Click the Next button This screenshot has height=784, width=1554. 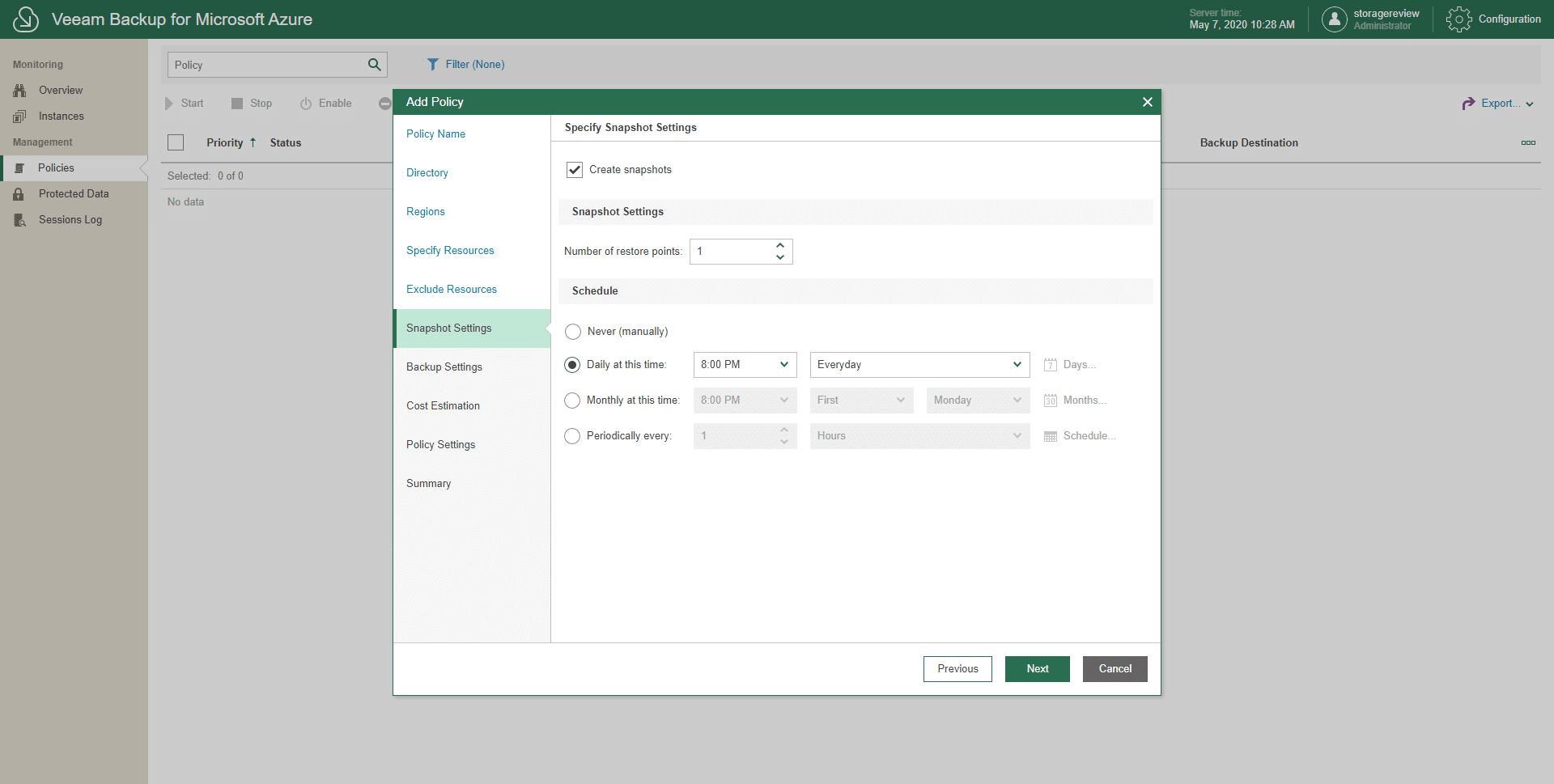point(1038,669)
